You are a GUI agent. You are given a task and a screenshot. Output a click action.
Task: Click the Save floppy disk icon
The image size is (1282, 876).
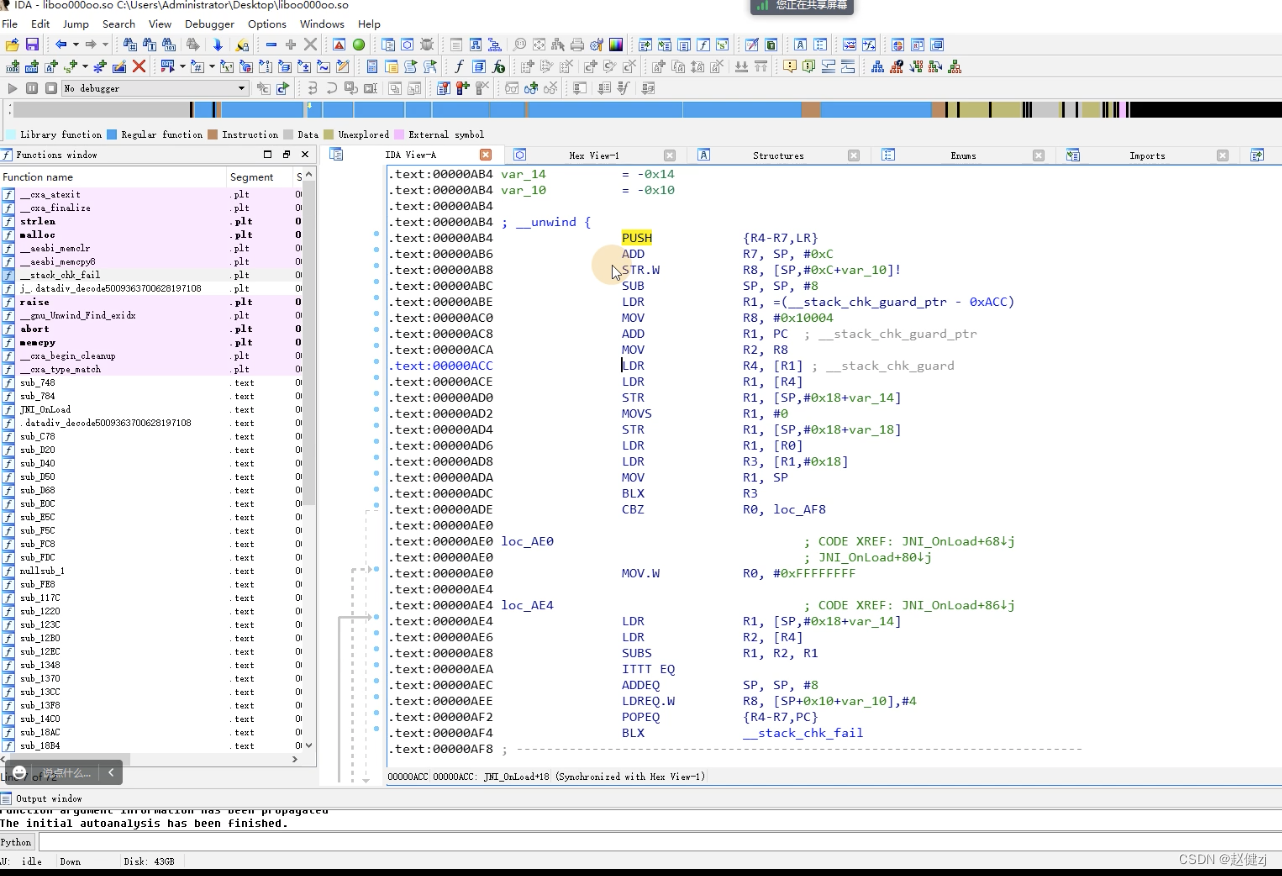tap(32, 45)
